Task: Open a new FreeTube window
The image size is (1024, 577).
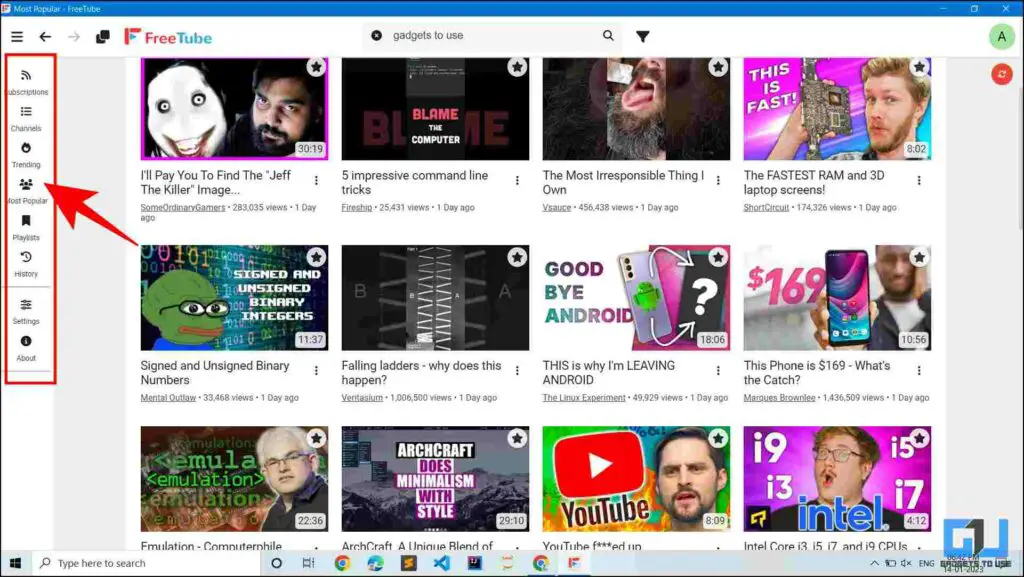Action: [x=103, y=37]
